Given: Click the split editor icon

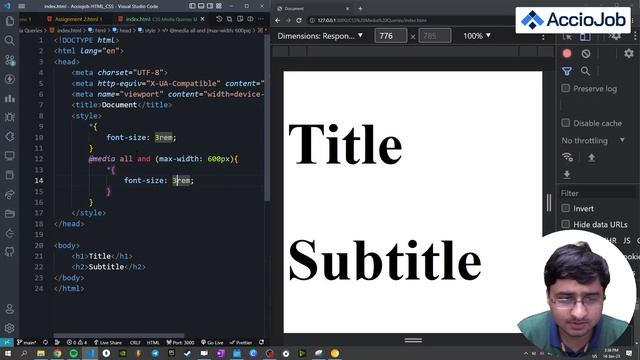Looking at the screenshot, I should [x=250, y=19].
